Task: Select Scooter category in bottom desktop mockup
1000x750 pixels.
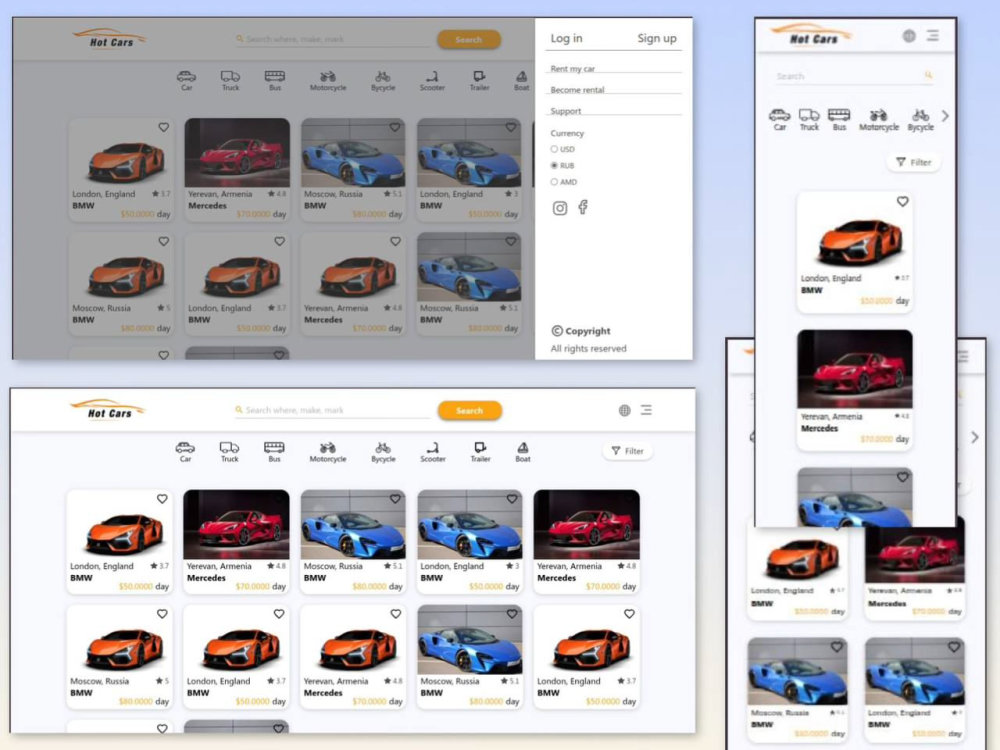Action: point(432,452)
